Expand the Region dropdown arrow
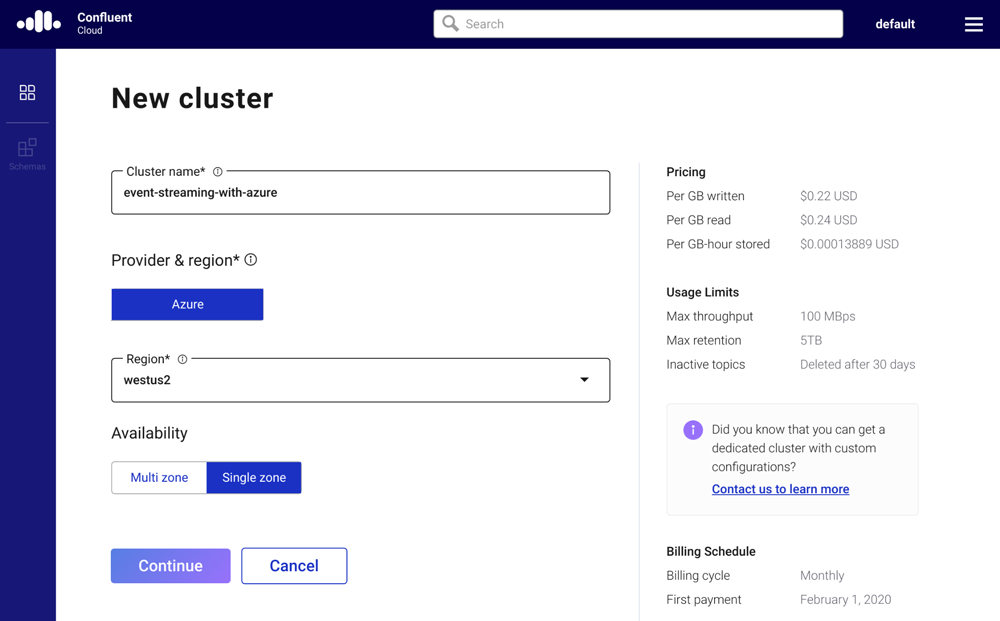The image size is (1000, 621). pyautogui.click(x=584, y=380)
